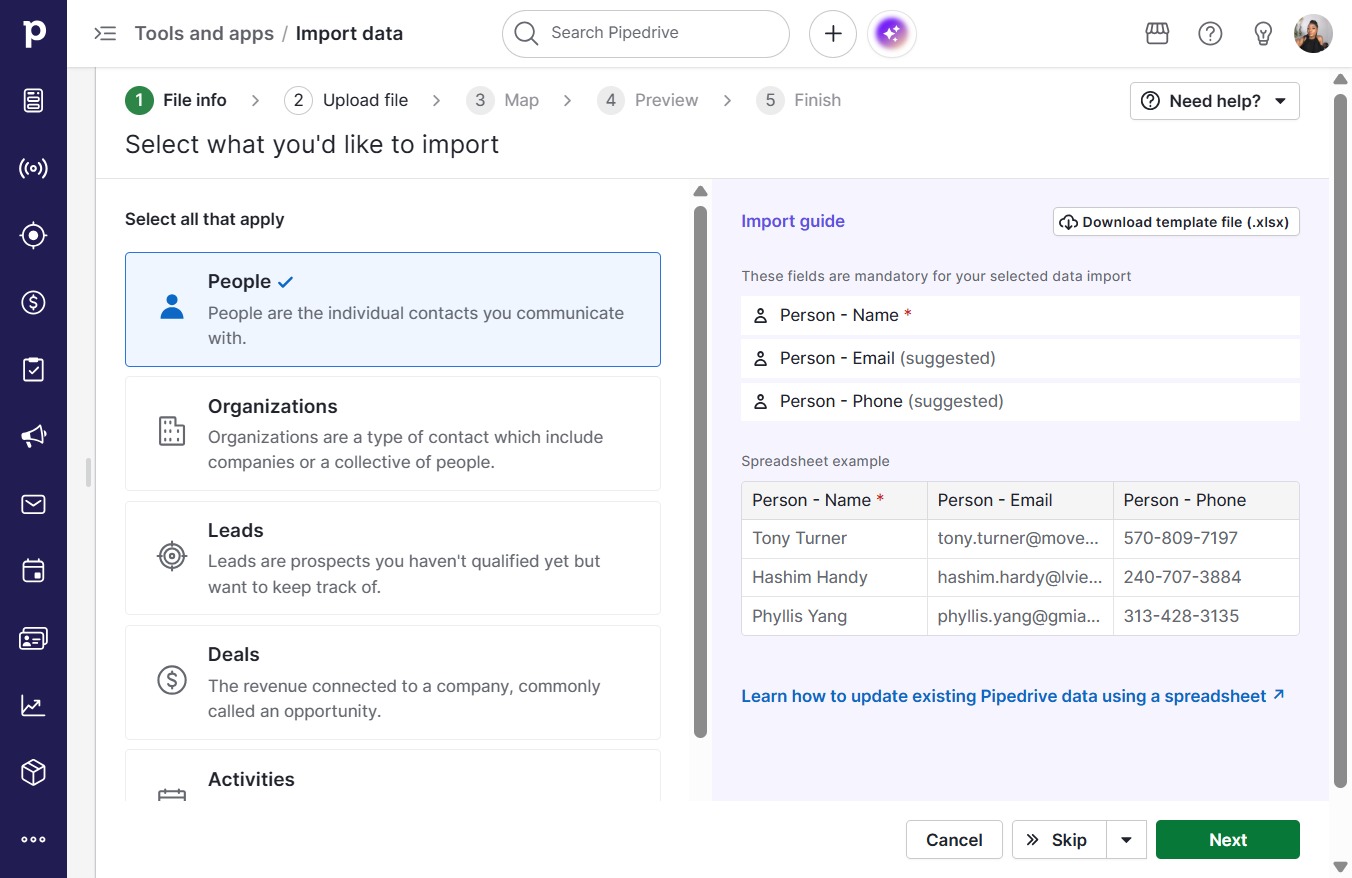This screenshot has width=1352, height=878.
Task: Go to step 1 File info
Action: coord(176,100)
